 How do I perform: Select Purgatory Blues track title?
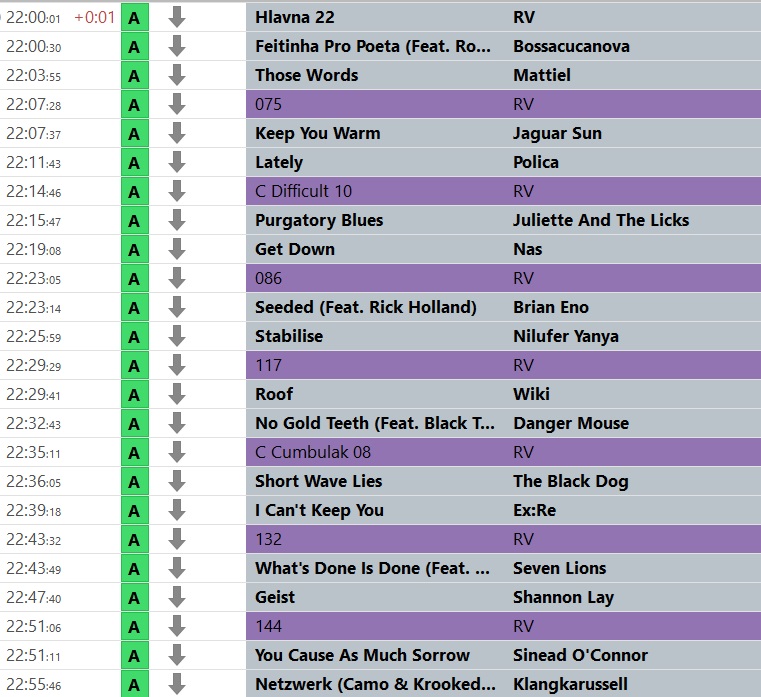coord(319,221)
